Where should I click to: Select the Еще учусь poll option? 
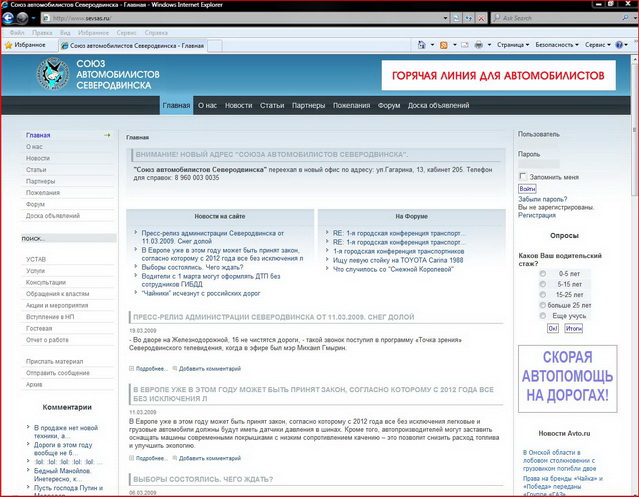pyautogui.click(x=542, y=316)
